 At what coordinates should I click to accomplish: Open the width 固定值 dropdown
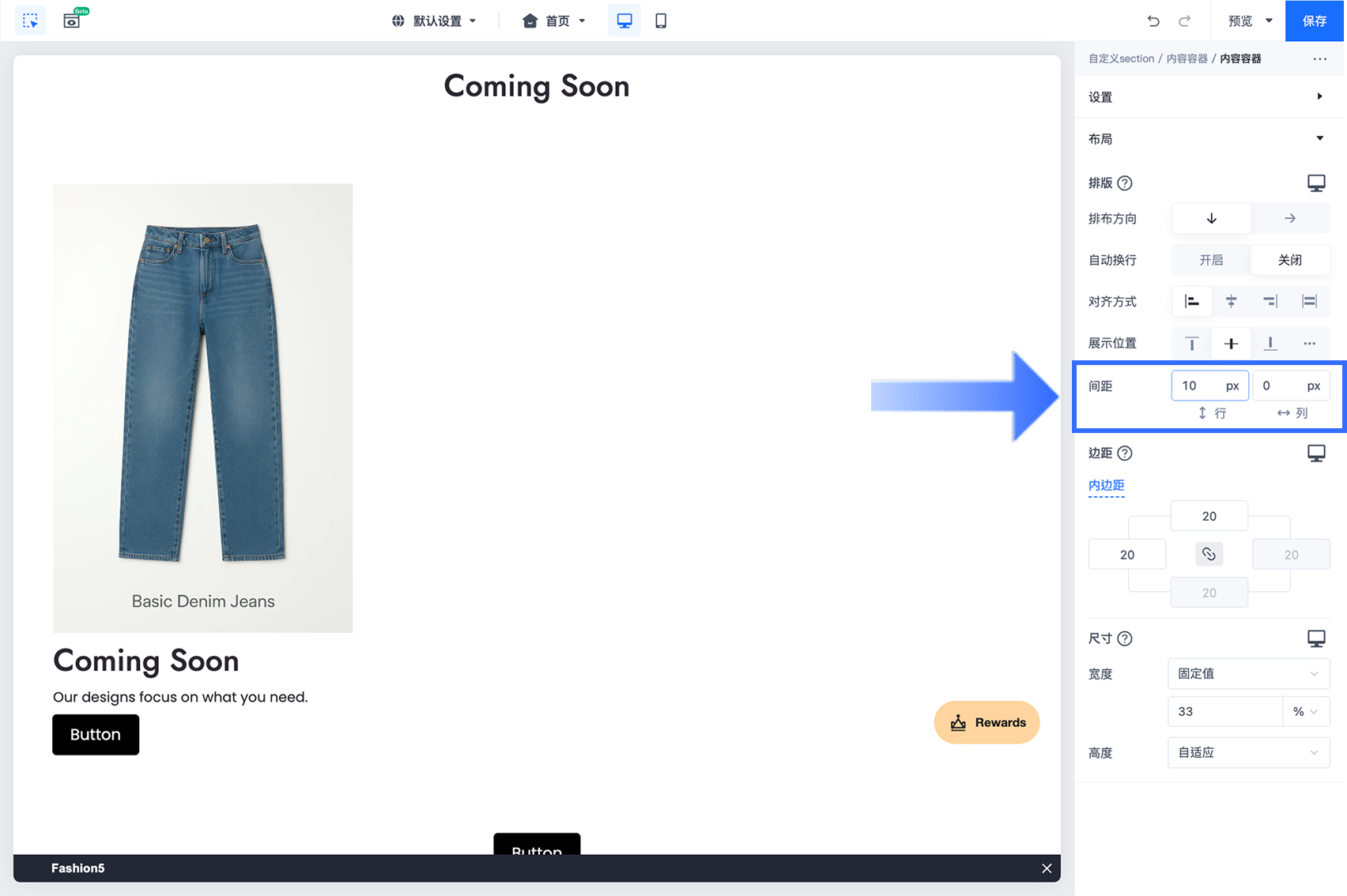point(1248,673)
